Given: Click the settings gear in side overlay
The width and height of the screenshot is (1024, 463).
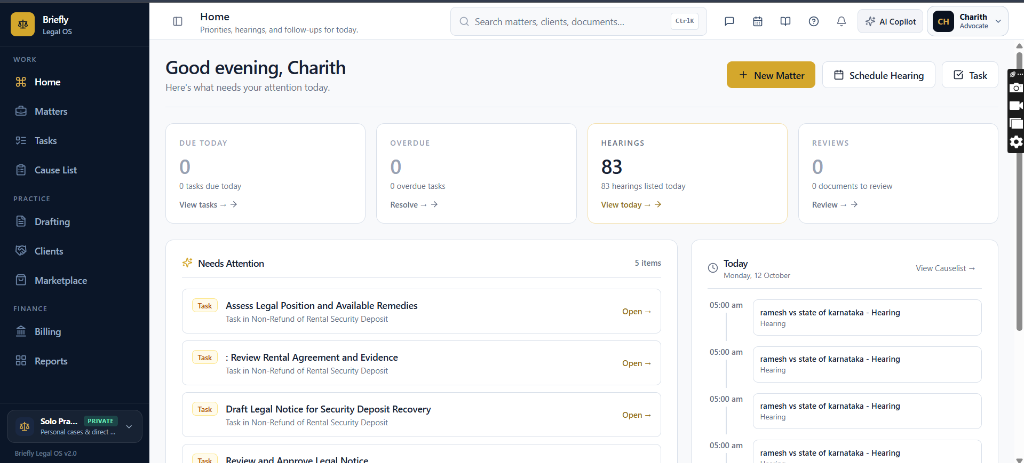Looking at the screenshot, I should (1016, 142).
